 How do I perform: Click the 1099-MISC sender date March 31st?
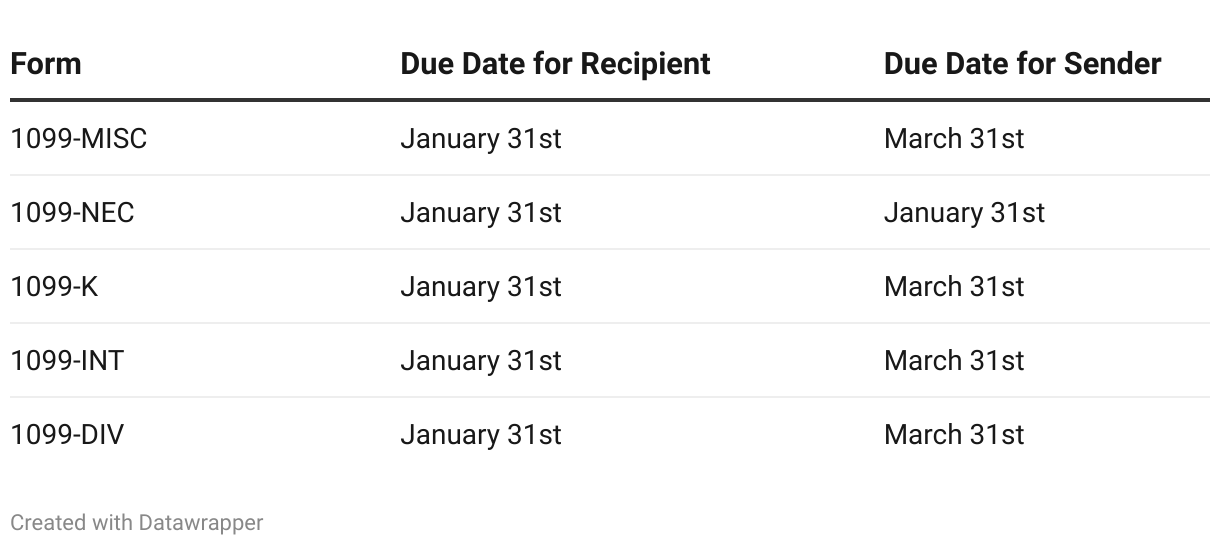point(954,139)
